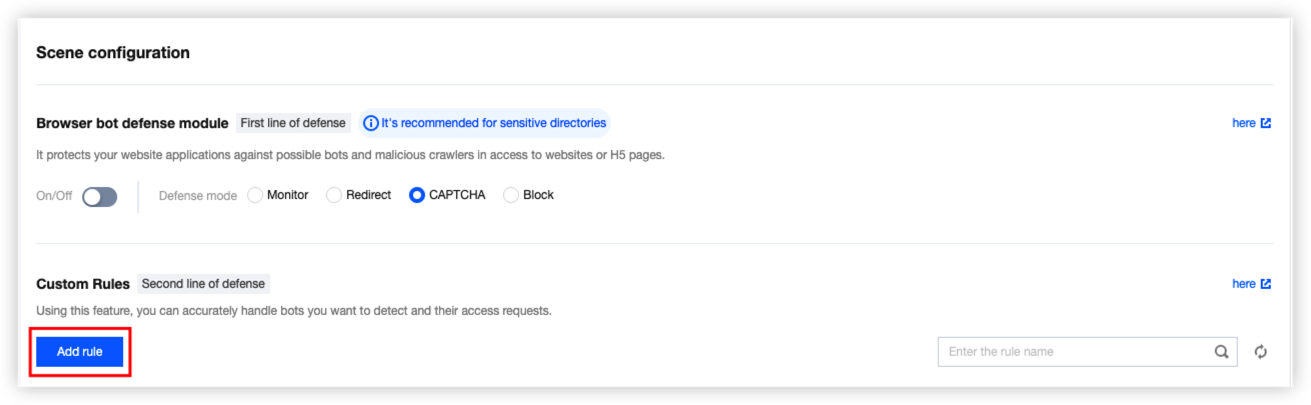1311x405 pixels.
Task: Click the 'Second line of defense' tag
Action: (x=203, y=284)
